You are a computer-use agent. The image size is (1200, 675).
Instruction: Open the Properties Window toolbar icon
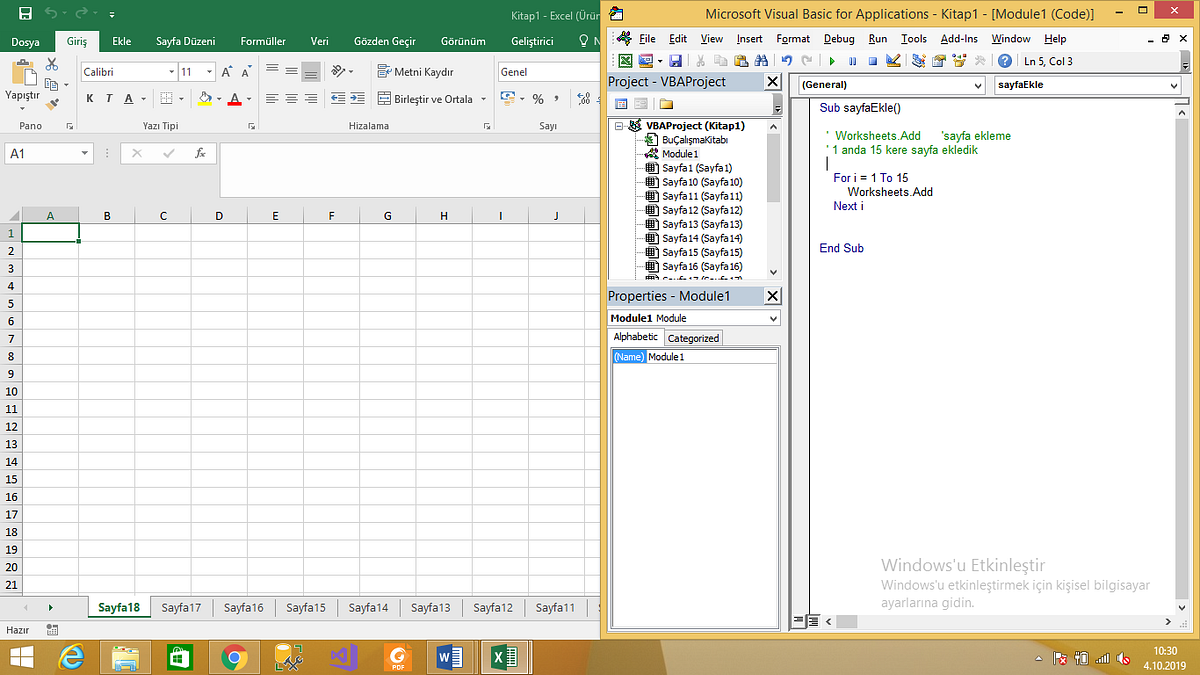(x=938, y=60)
